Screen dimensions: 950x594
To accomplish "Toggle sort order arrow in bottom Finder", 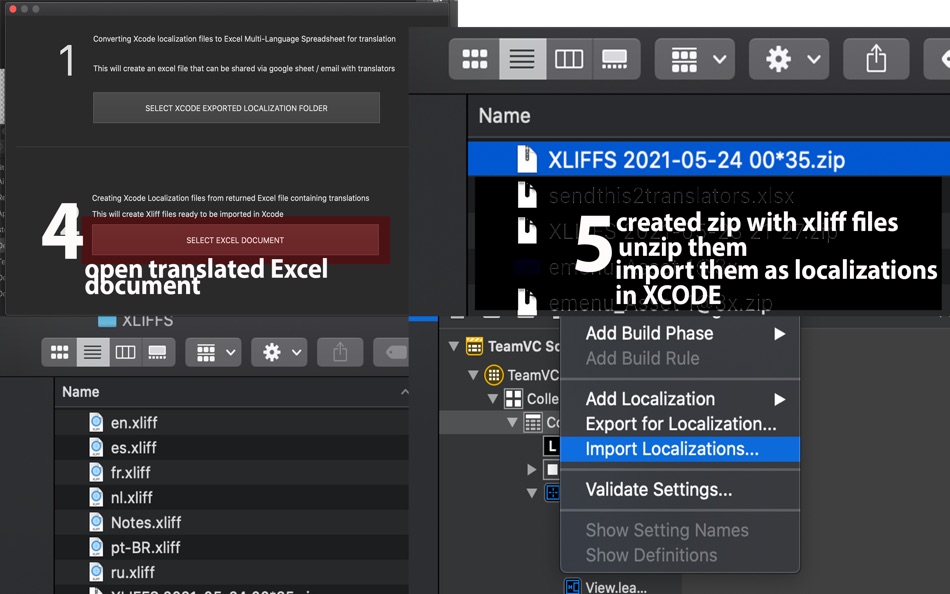I will (x=404, y=392).
